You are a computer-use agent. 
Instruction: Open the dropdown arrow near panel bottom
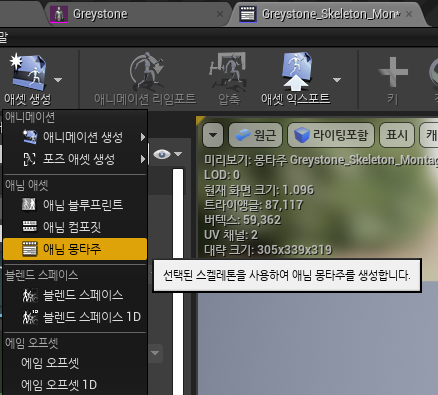pos(155,353)
